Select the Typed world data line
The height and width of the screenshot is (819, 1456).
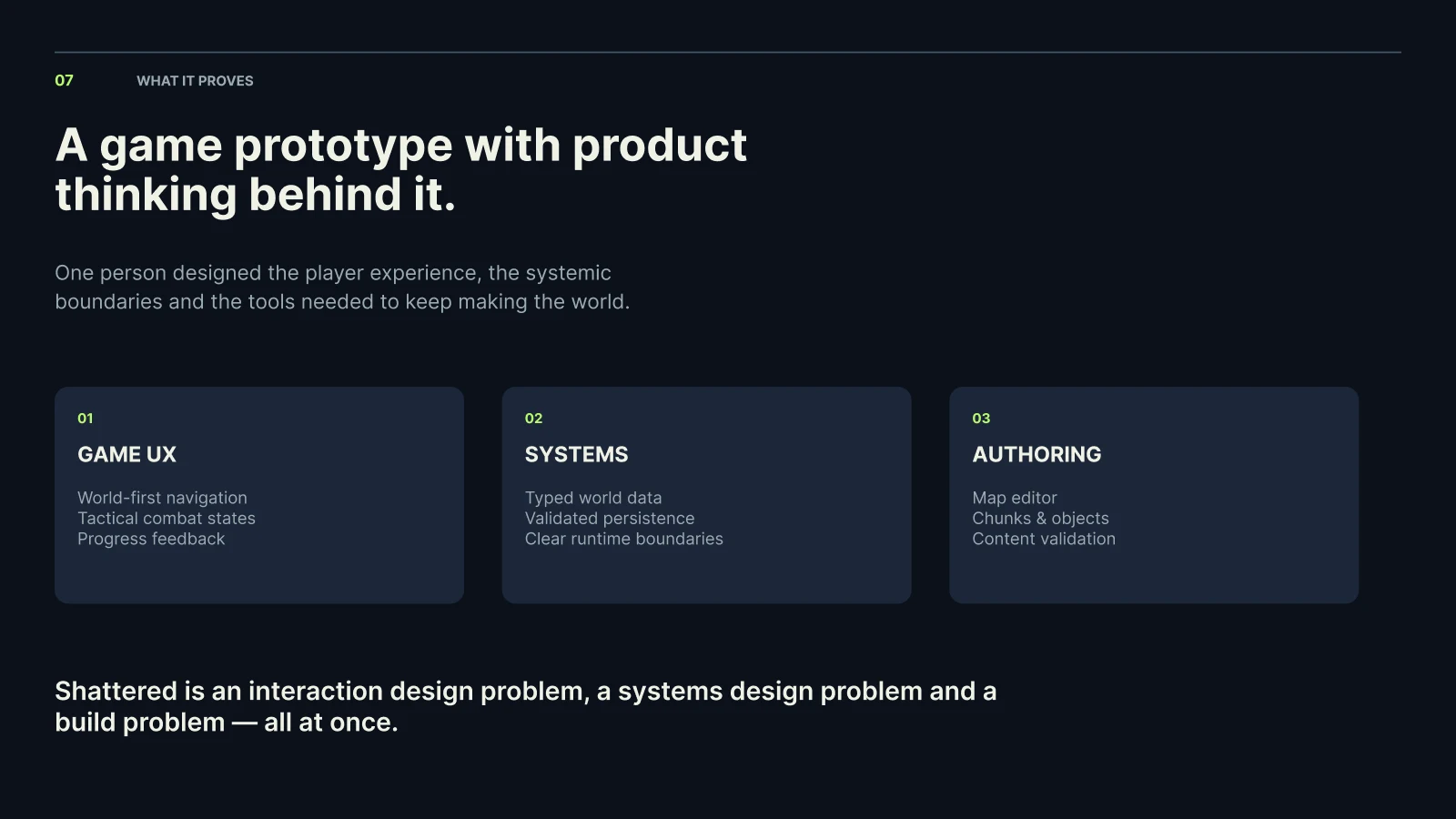coord(593,498)
